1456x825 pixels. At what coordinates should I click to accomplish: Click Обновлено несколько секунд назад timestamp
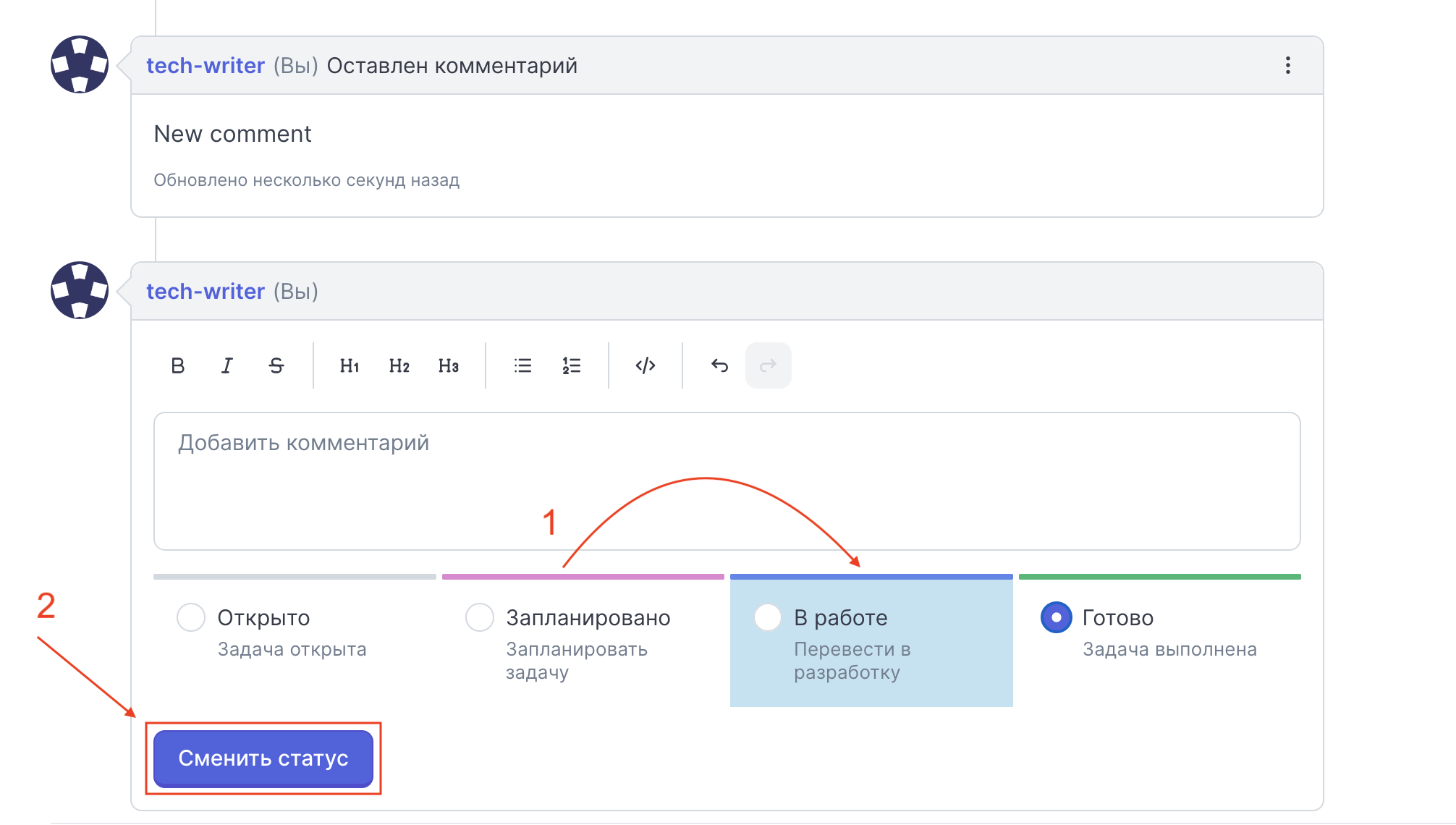click(307, 180)
